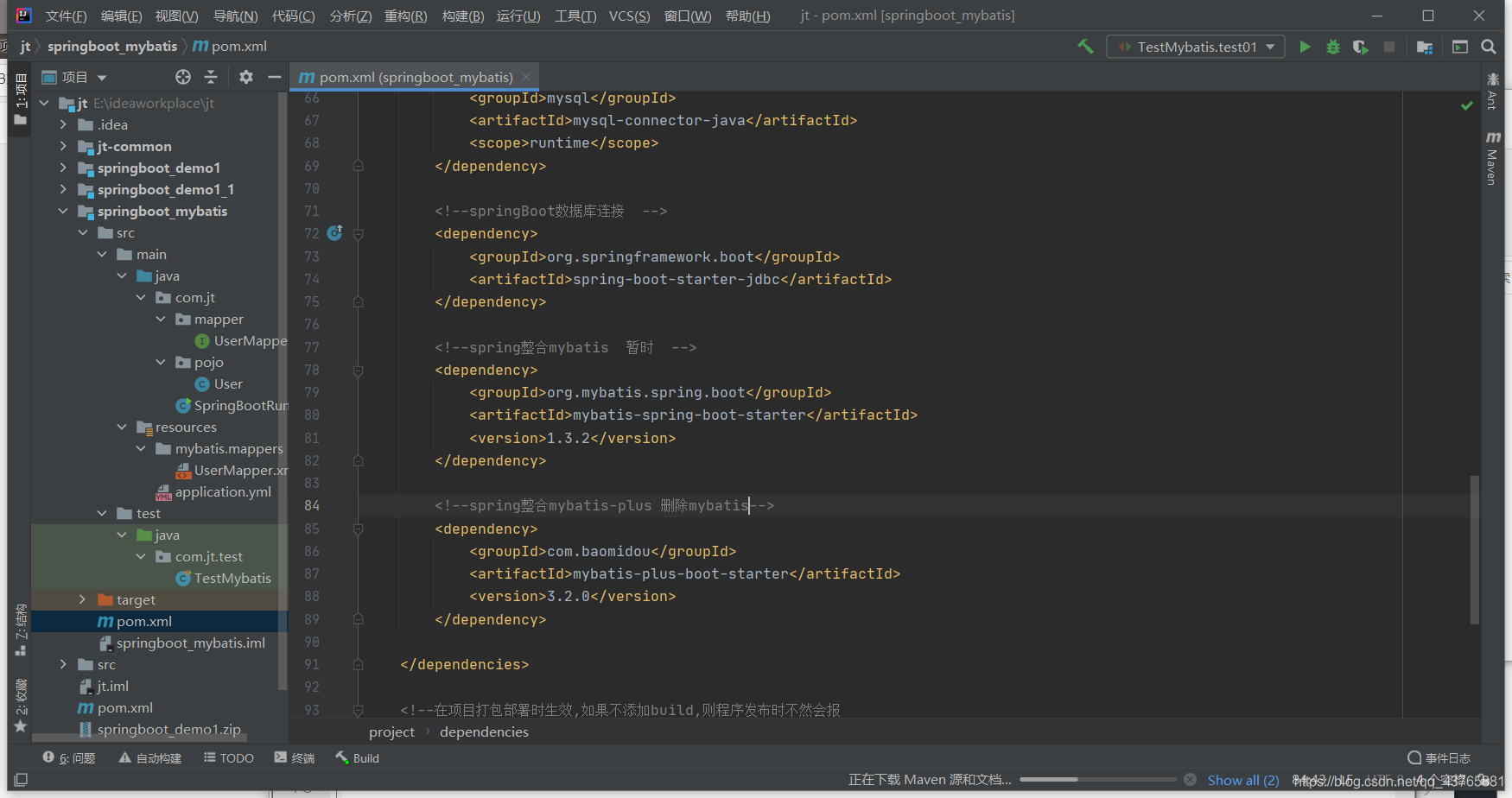The width and height of the screenshot is (1512, 798).
Task: Click the Stop process square icon
Action: point(1389,47)
